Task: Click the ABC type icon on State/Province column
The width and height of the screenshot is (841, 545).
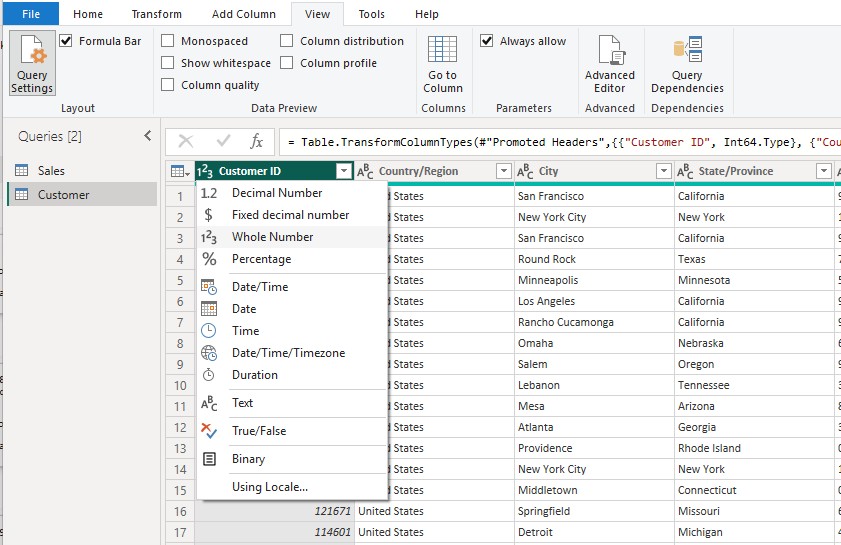Action: pyautogui.click(x=685, y=172)
